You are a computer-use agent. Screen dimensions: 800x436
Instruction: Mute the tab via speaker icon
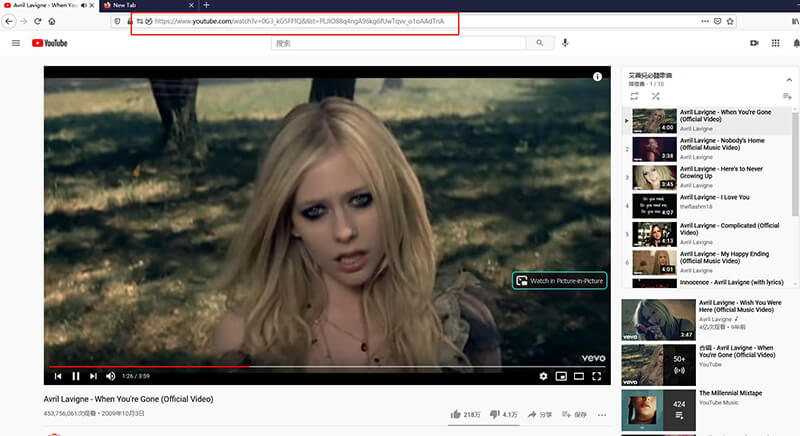[84, 5]
